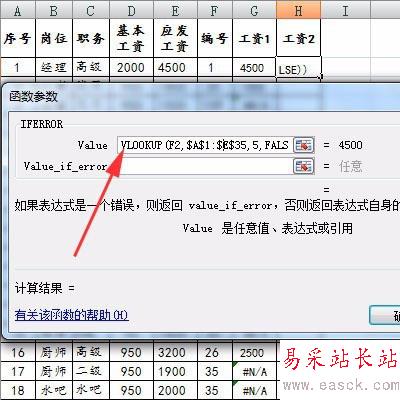Click the #N/A cell in row 18
The height and width of the screenshot is (400, 400).
click(x=255, y=390)
